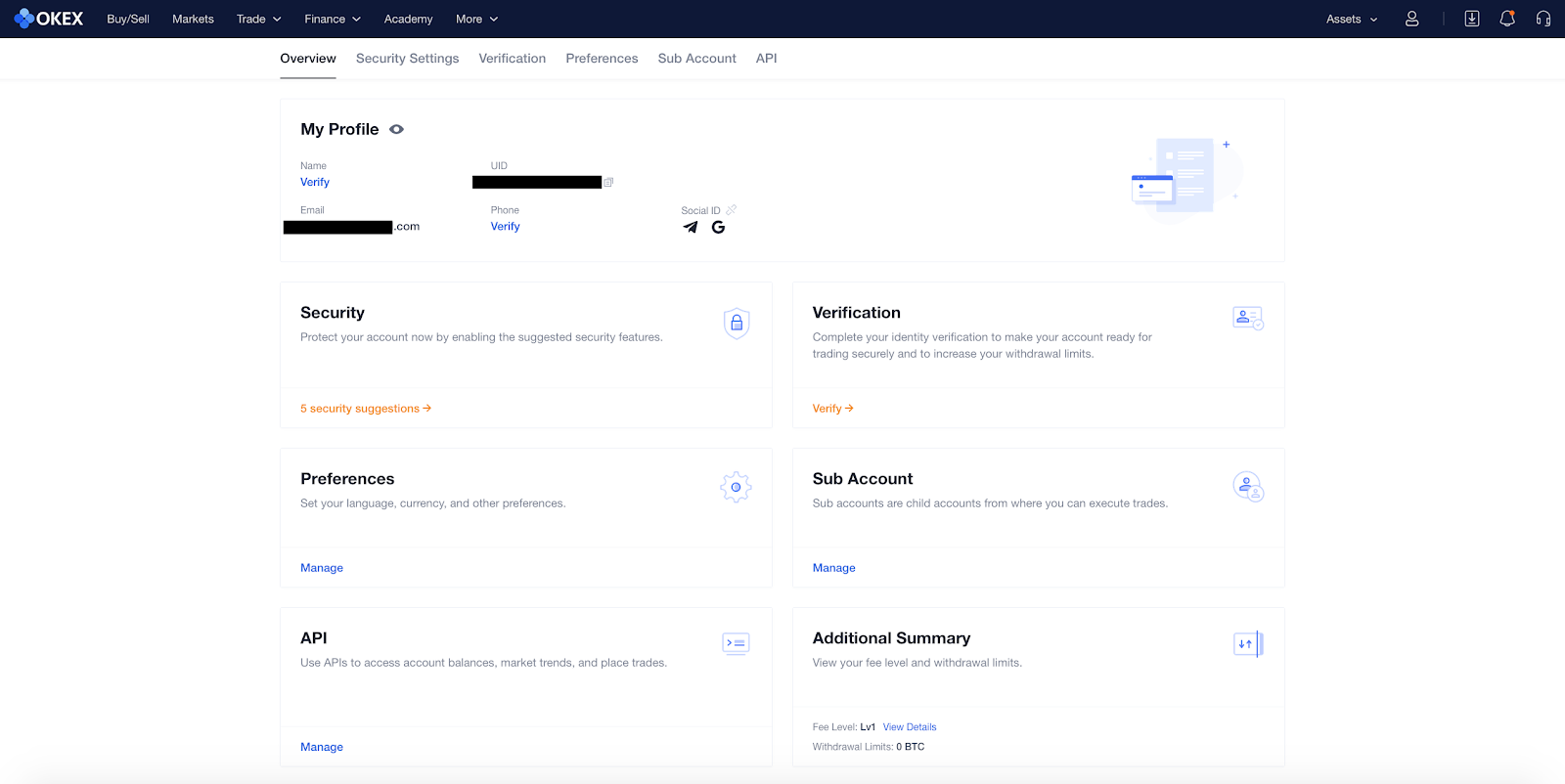Click the download app icon

coord(1471,19)
